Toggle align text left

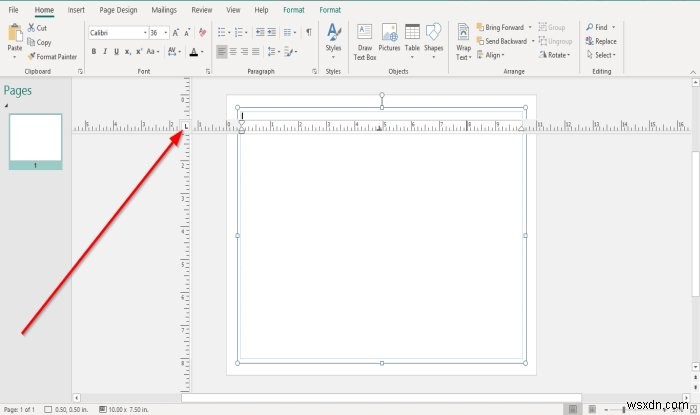(x=221, y=52)
